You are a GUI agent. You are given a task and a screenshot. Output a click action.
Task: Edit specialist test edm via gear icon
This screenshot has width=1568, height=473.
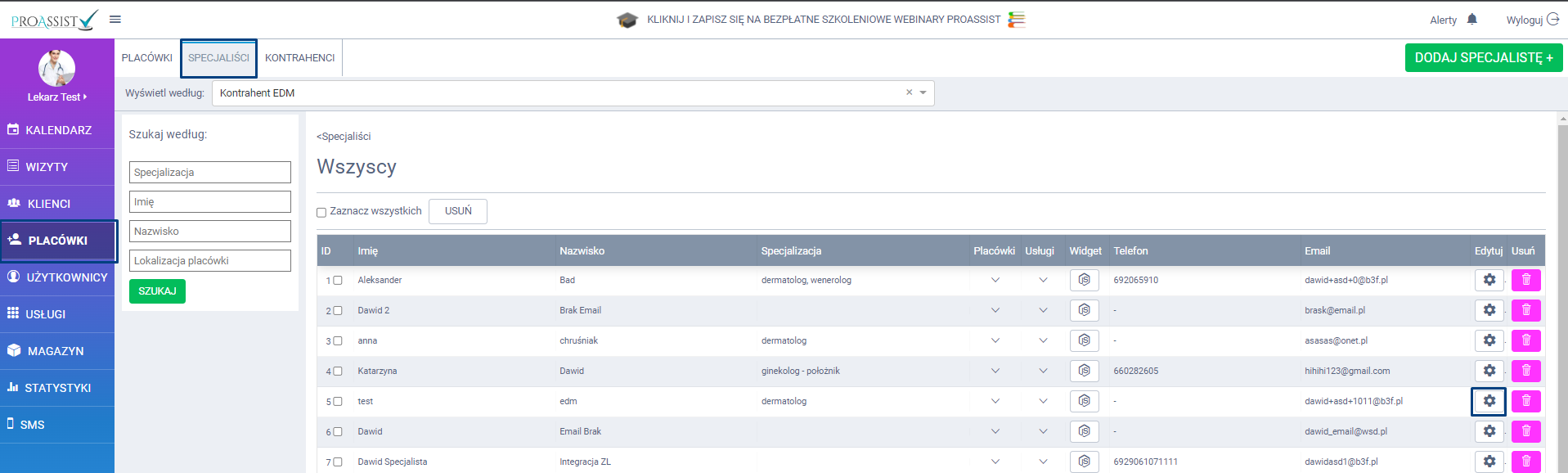[x=1489, y=401]
